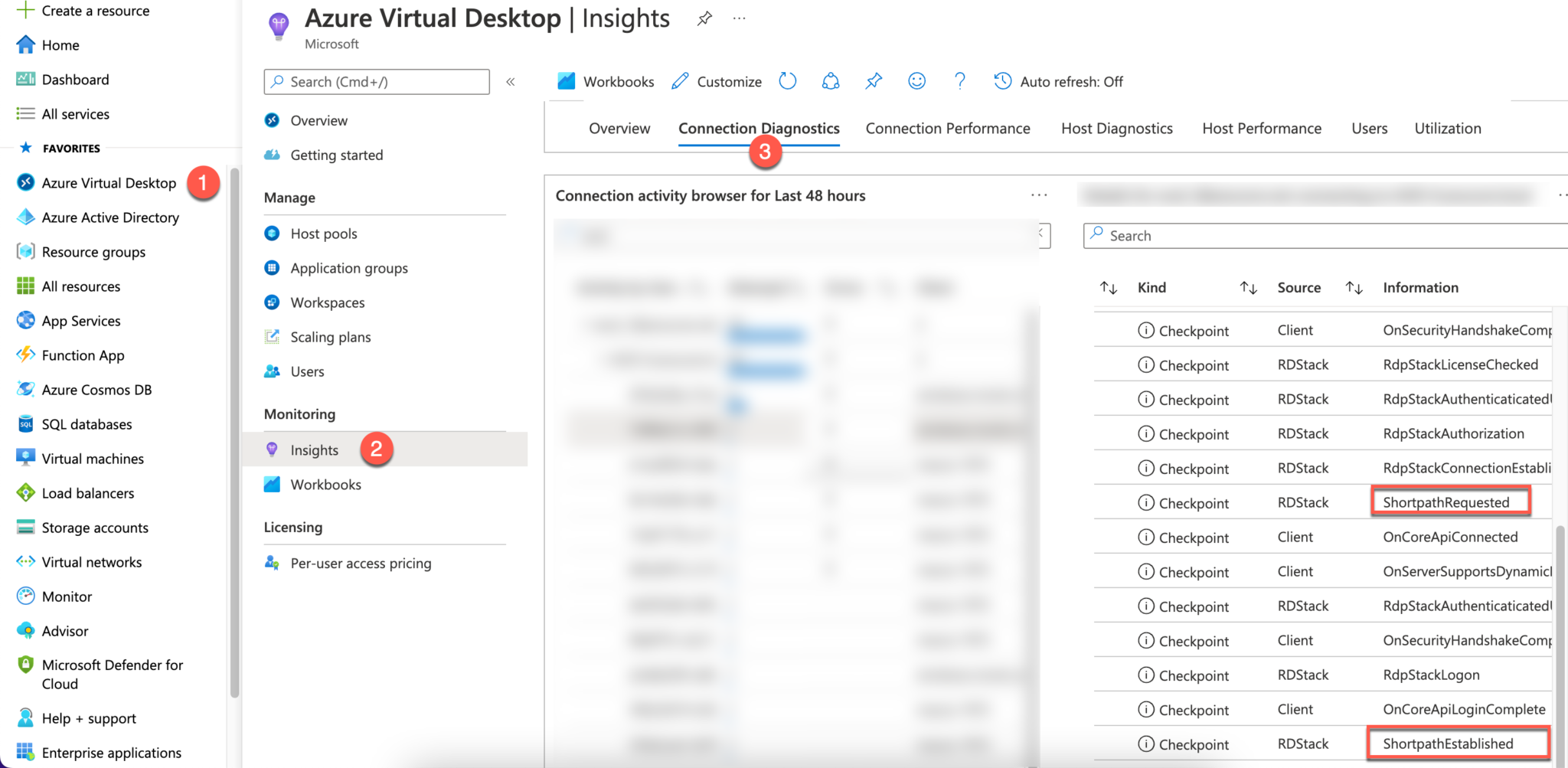Screen dimensions: 1568x768
Task: Open Per-user access pricing
Action: [361, 564]
